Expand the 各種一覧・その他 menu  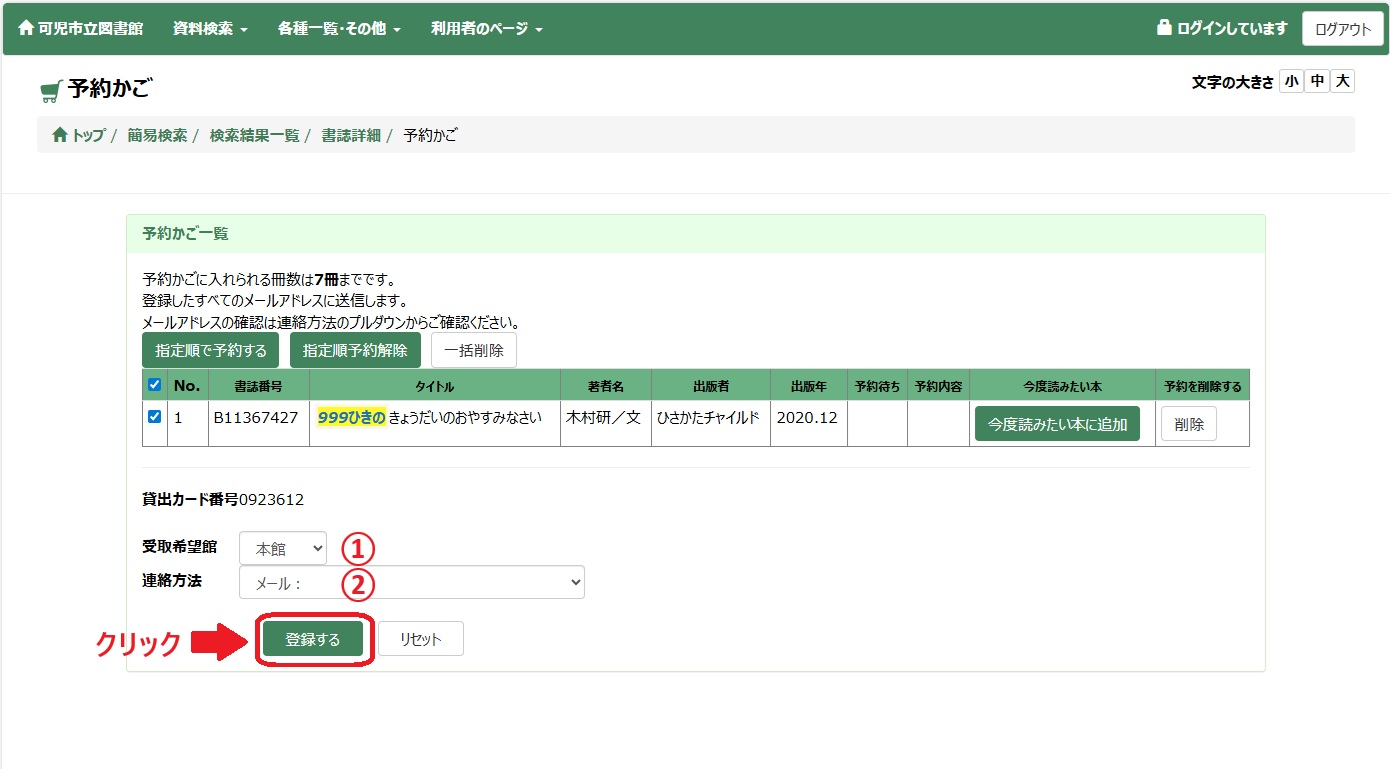[339, 29]
